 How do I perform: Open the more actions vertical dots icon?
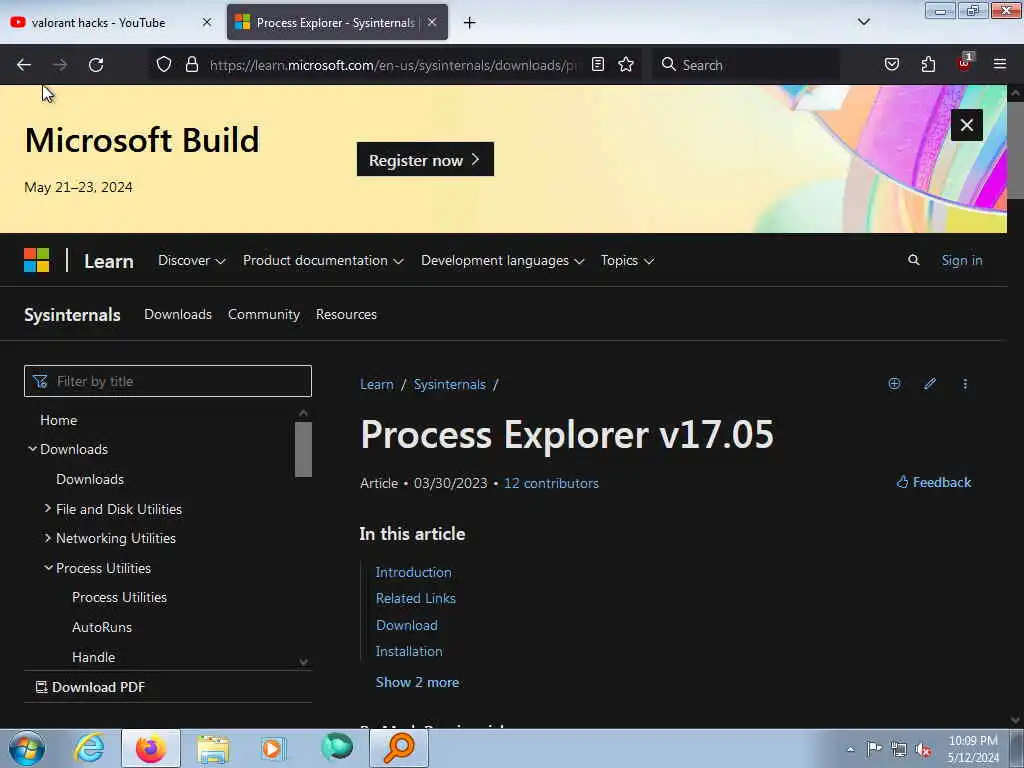point(965,383)
